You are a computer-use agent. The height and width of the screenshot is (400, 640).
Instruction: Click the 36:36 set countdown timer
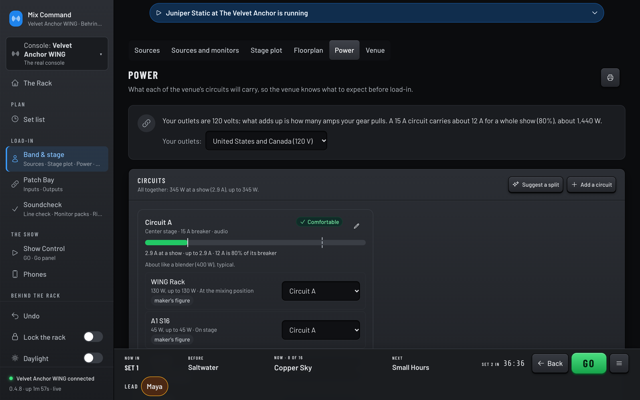point(513,363)
